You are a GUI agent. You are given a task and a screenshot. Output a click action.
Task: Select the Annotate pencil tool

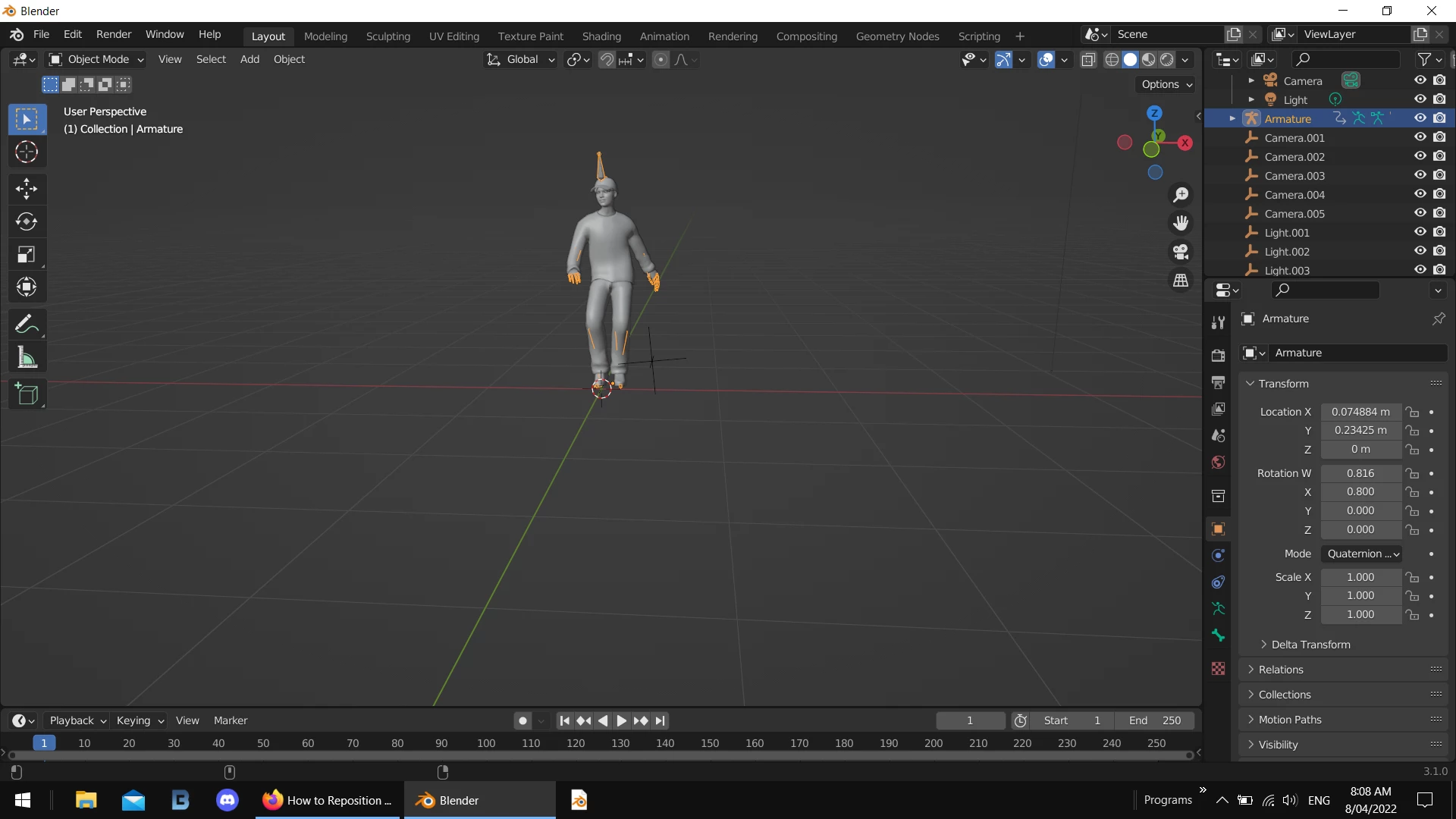pos(27,325)
